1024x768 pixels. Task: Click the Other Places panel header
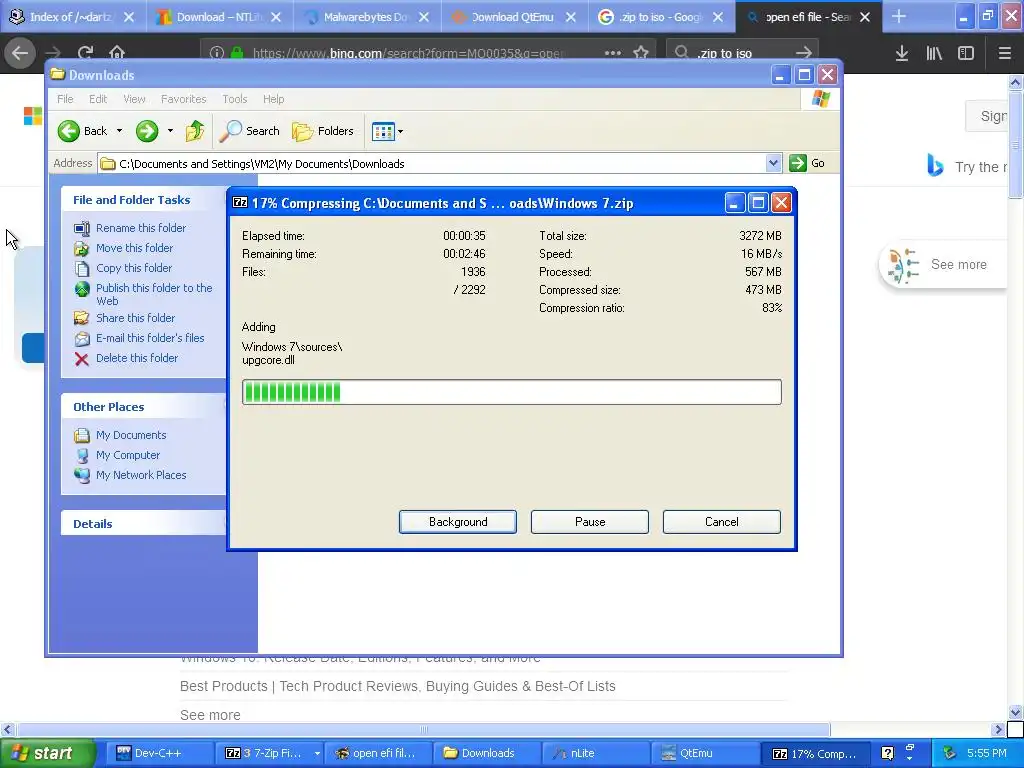click(x=143, y=407)
